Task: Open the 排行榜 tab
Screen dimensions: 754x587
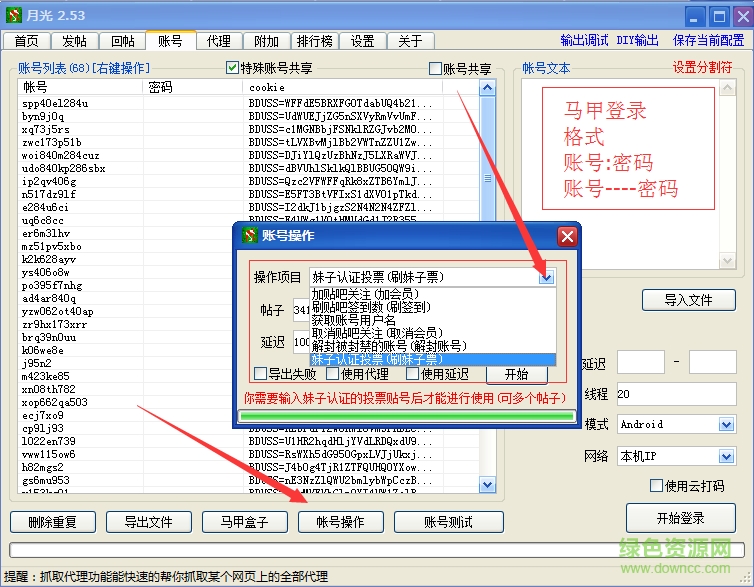Action: [315, 41]
